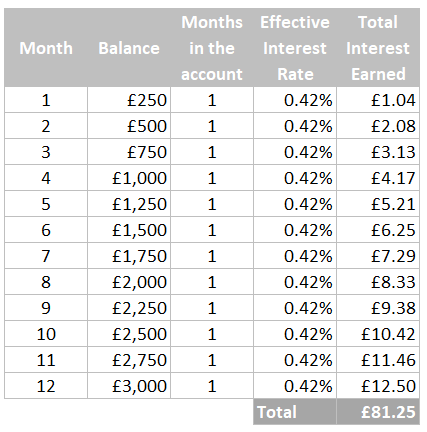Click the £1,000 balance cell
Image resolution: width=427 pixels, height=432 pixels.
(x=129, y=178)
